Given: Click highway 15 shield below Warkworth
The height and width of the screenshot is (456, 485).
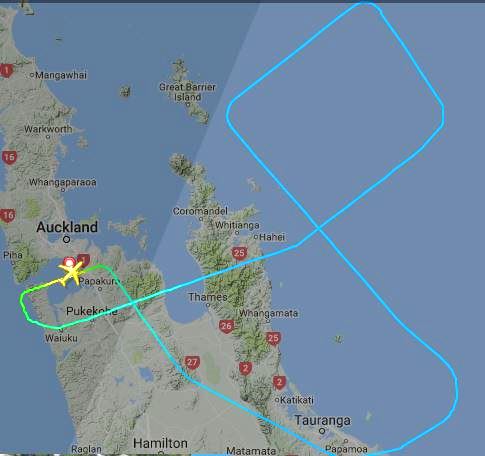Looking at the screenshot, I should 9,157.
